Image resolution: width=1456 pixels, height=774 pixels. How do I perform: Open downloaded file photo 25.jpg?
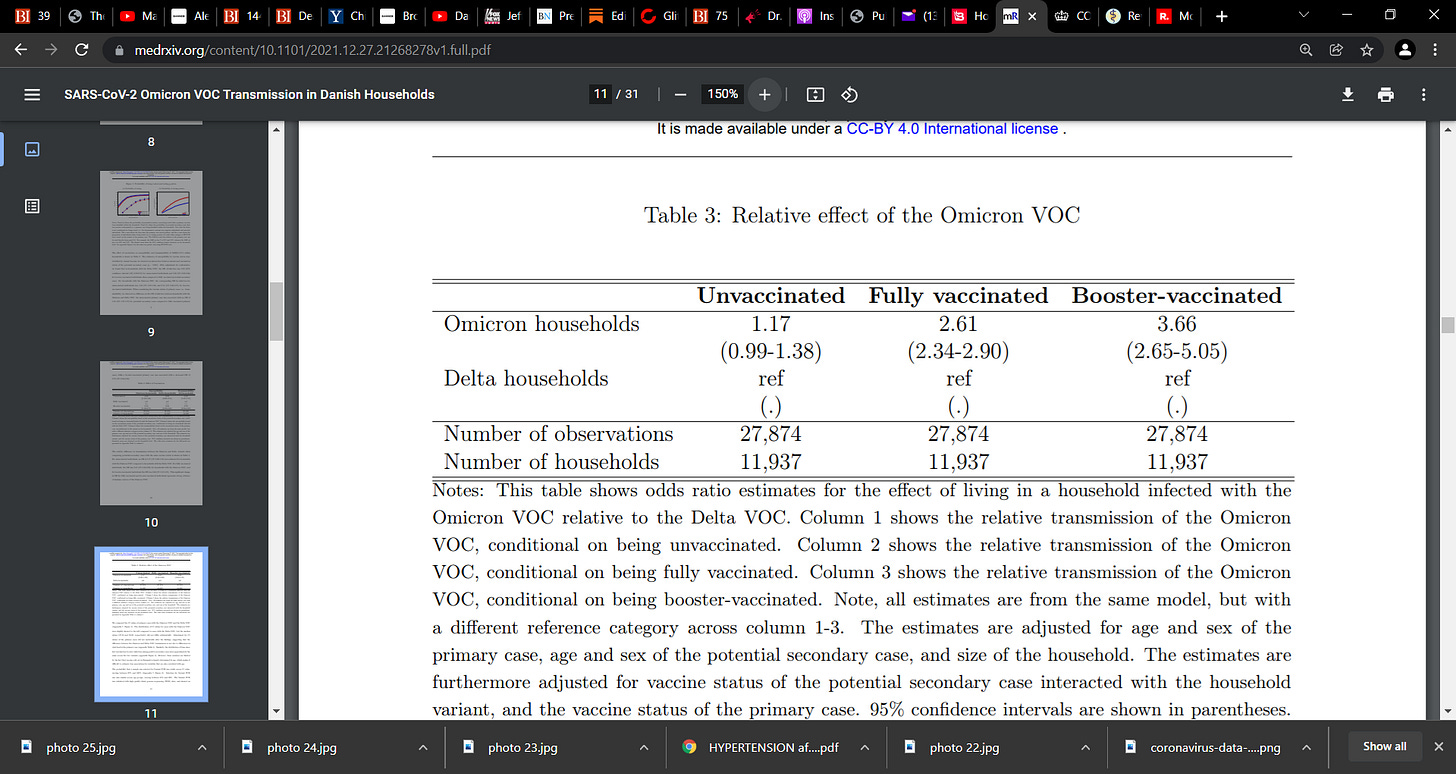[80, 747]
